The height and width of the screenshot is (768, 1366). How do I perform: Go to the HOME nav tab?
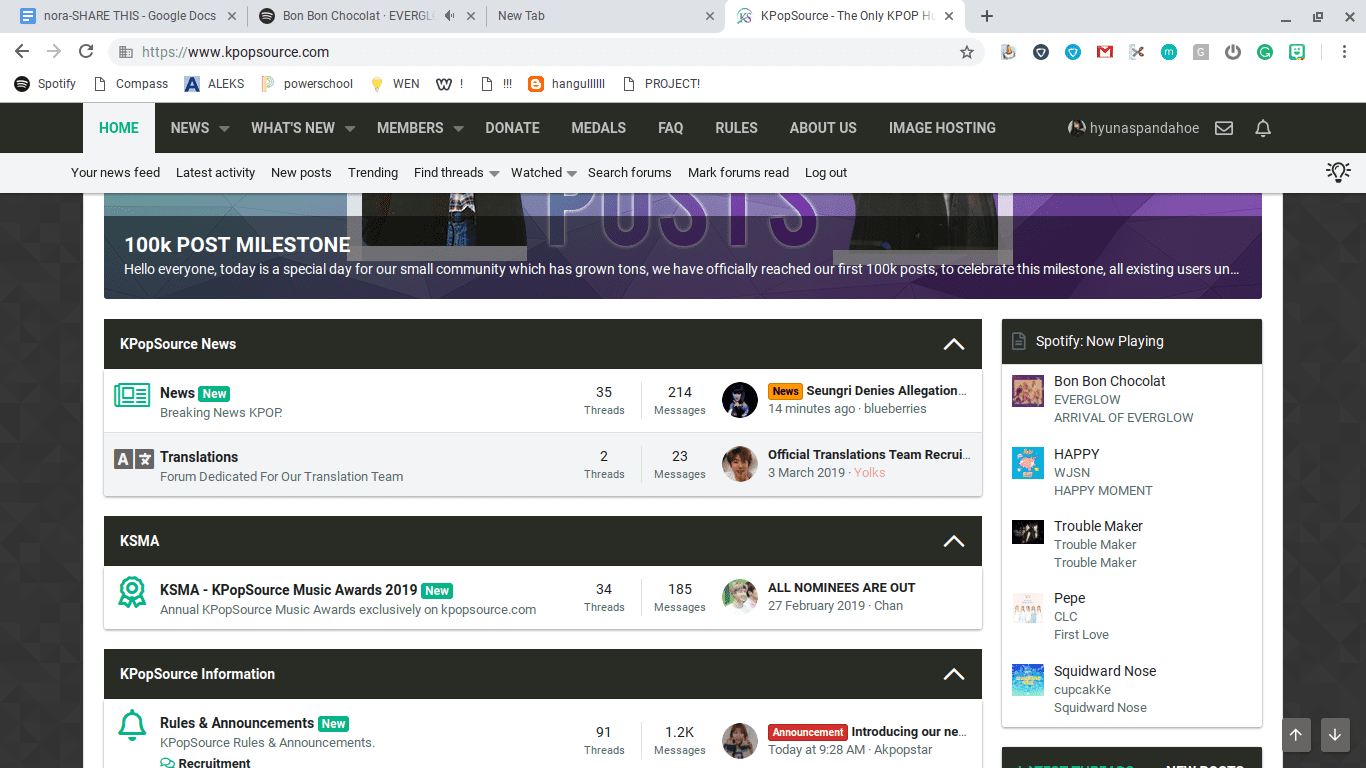119,128
